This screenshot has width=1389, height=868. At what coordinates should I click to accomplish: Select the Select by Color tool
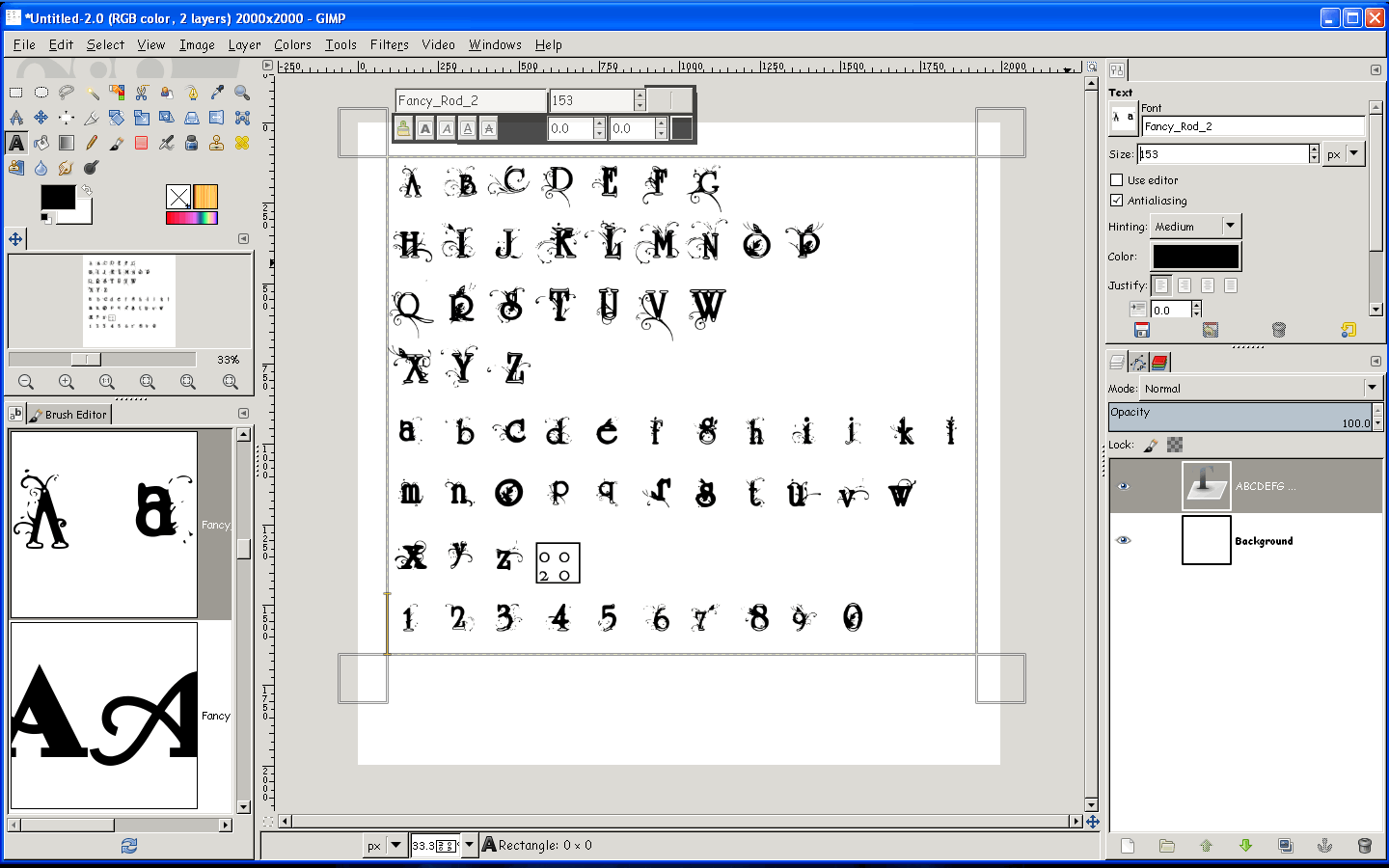point(117,93)
